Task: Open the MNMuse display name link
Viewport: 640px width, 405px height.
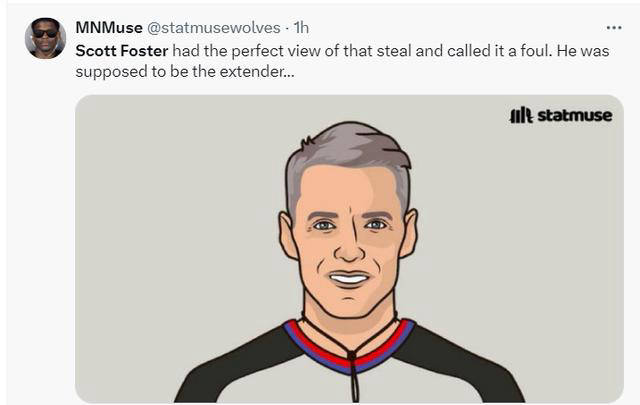Action: point(109,27)
